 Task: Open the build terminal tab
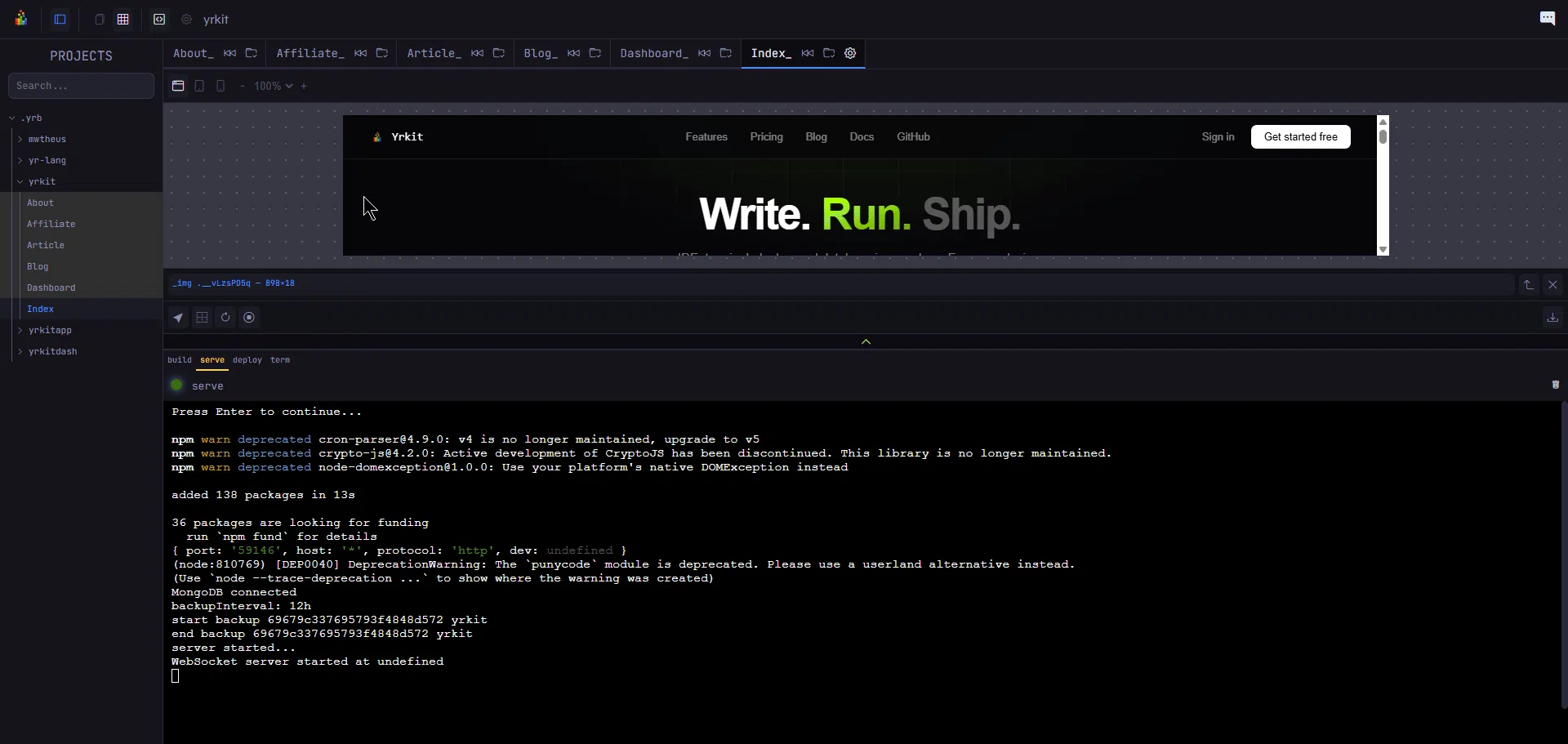[180, 360]
